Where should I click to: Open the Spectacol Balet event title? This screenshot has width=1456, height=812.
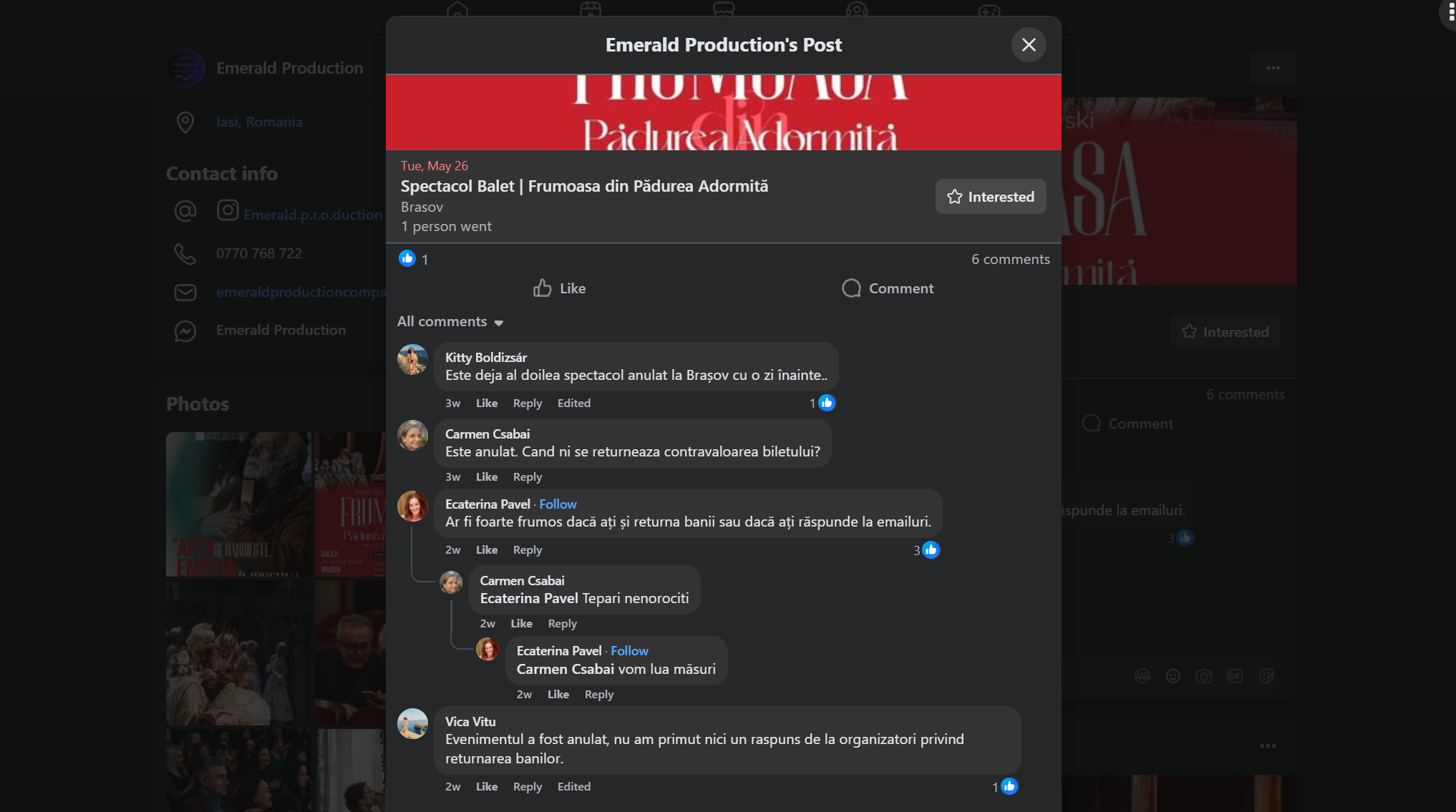pos(584,187)
